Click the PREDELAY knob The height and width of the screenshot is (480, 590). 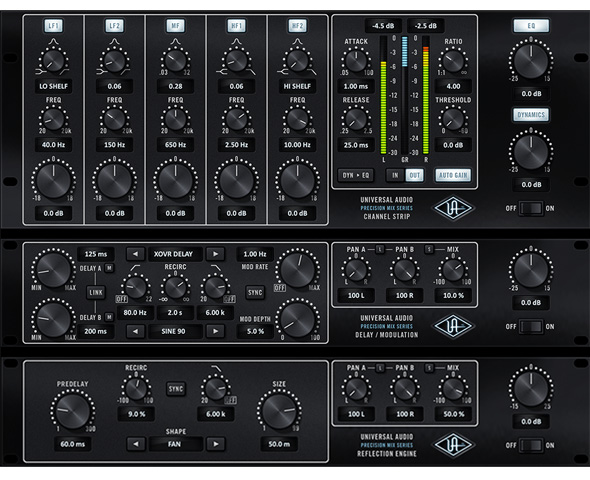[73, 411]
